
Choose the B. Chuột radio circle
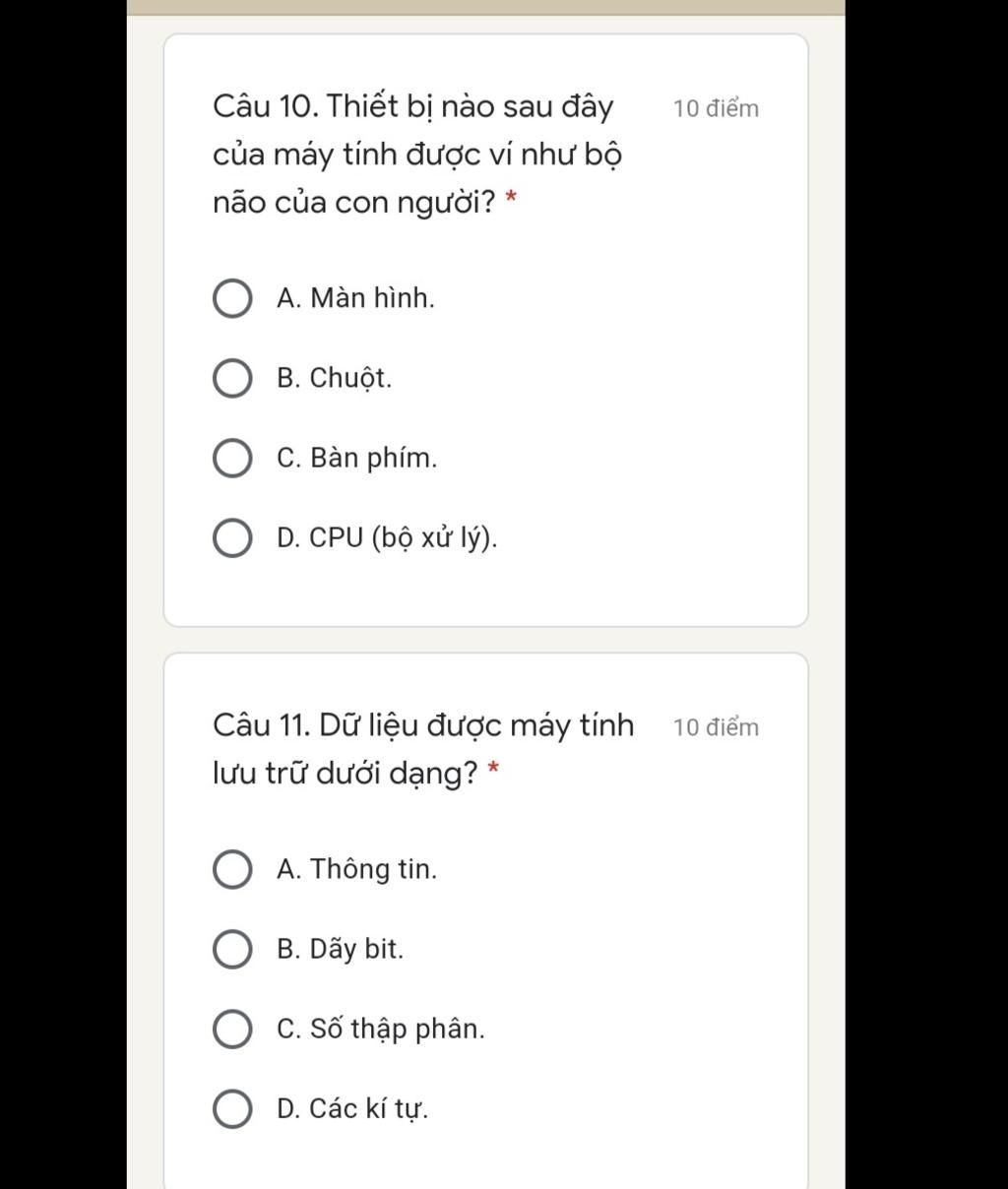231,378
